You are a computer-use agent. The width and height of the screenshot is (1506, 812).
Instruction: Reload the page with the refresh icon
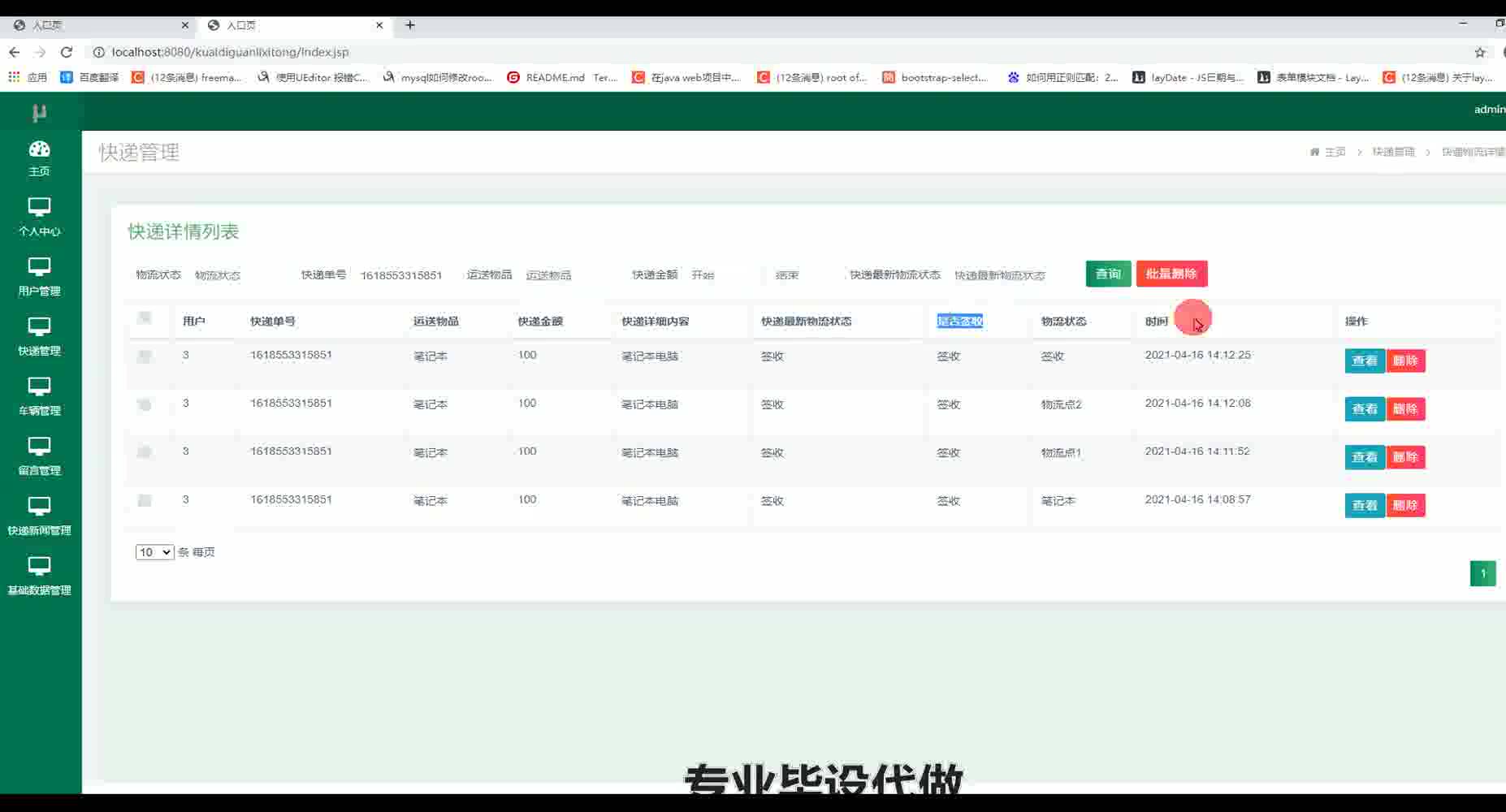coord(67,52)
